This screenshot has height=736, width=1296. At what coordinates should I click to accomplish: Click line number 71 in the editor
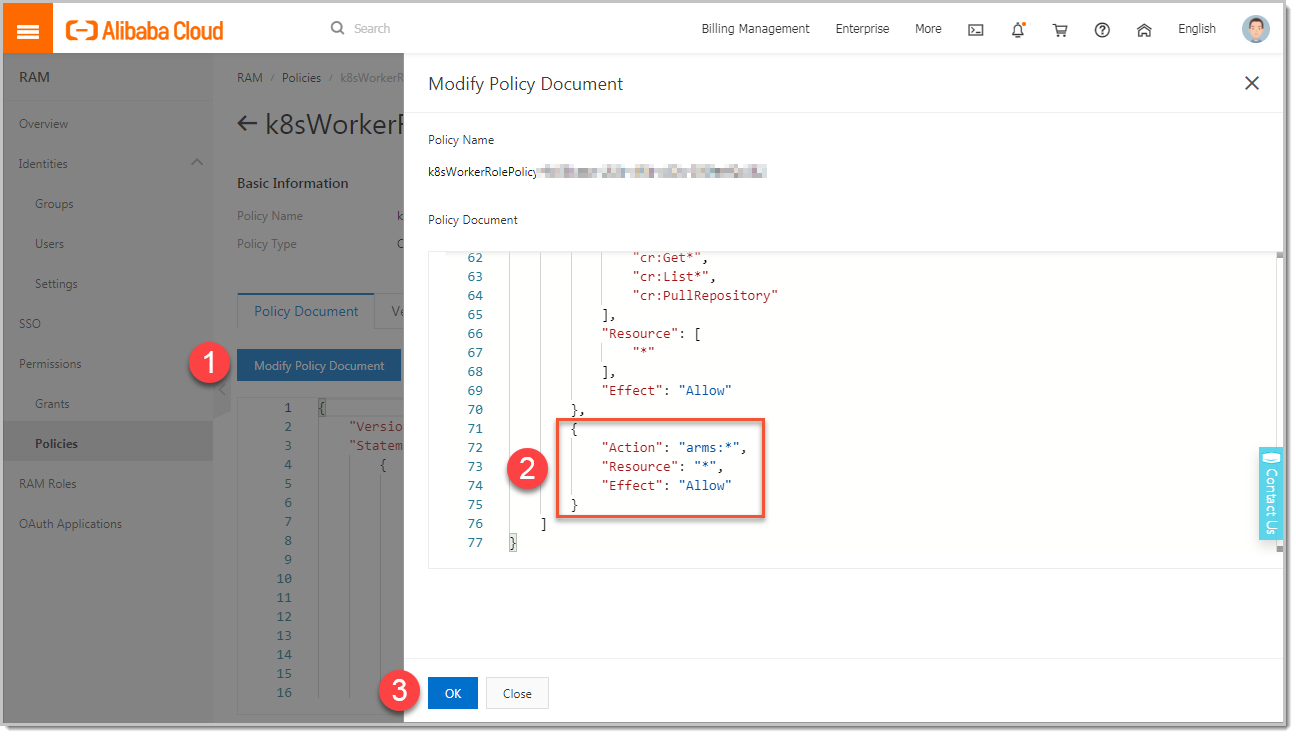coord(474,428)
